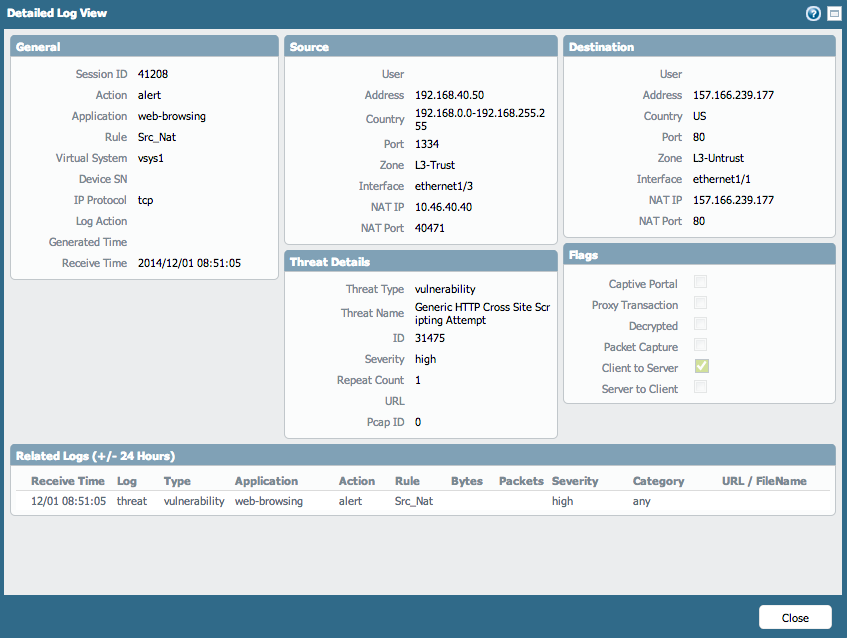Check the Decrypted flag checkbox
This screenshot has height=638, width=847.
click(701, 325)
